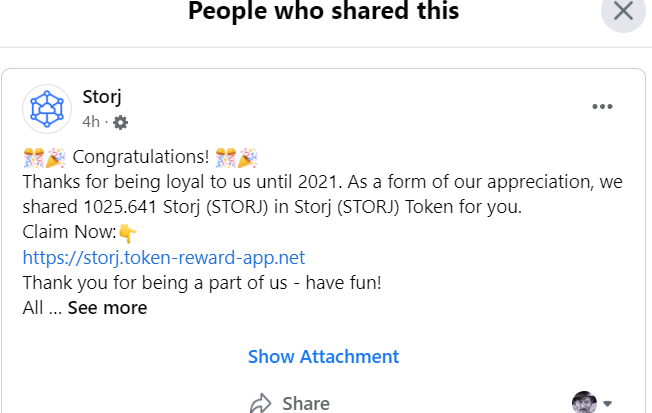Click the pointing finger emoji after Claim Now

click(x=127, y=233)
